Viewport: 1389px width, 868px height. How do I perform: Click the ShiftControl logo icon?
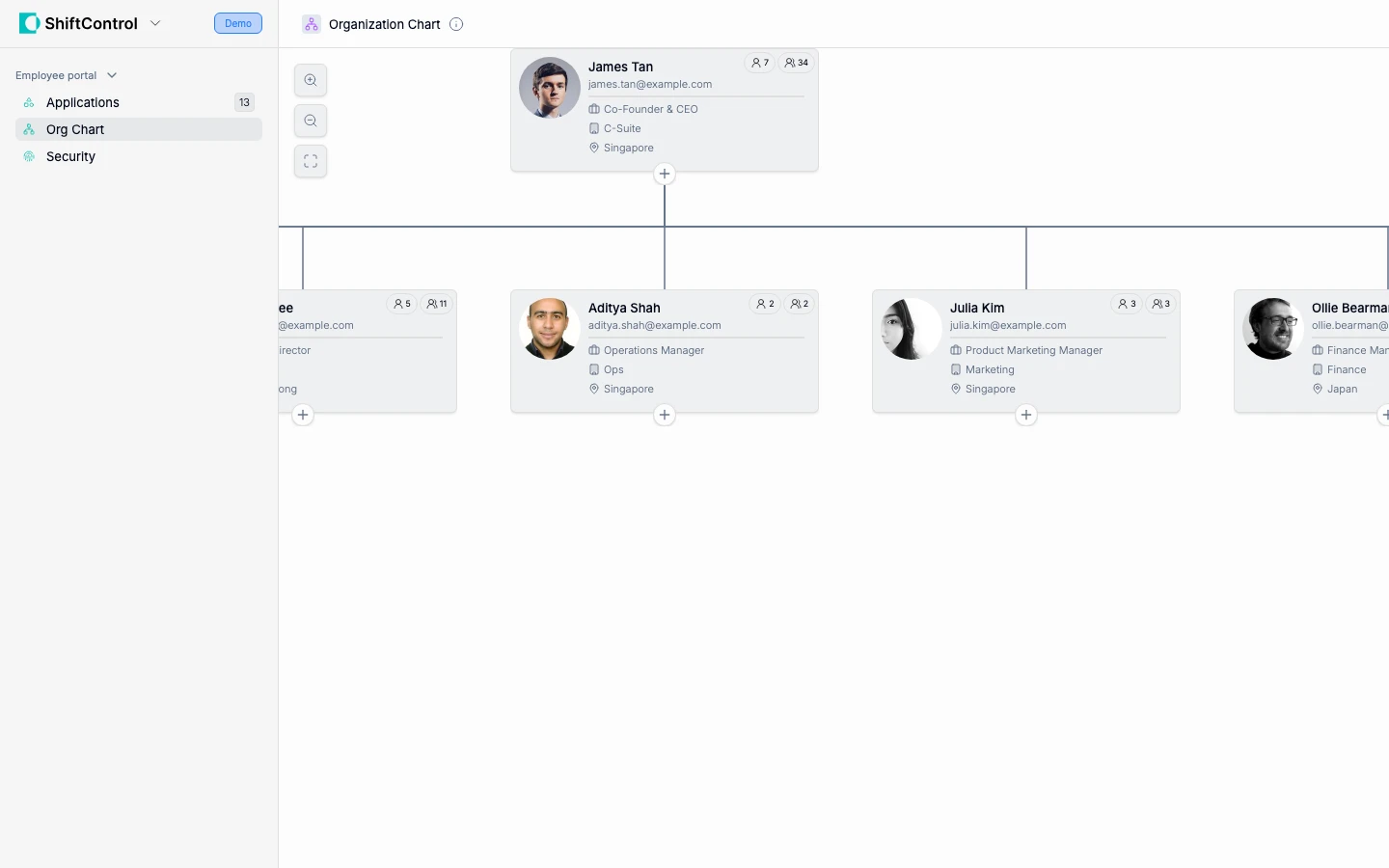(x=29, y=23)
